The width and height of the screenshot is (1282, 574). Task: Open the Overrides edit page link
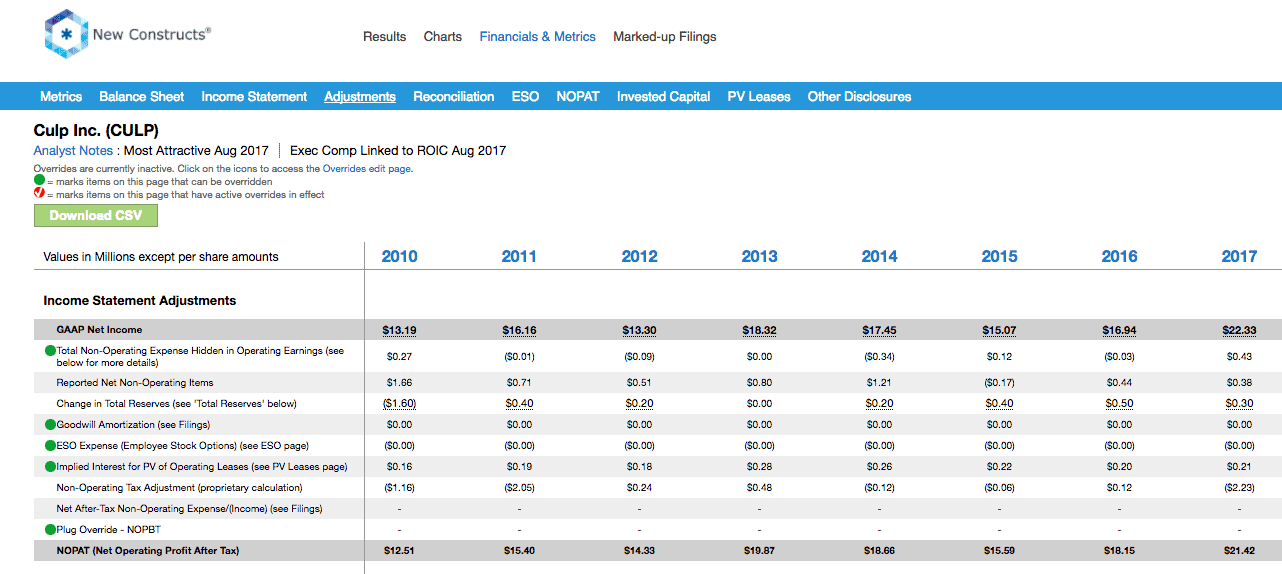click(367, 169)
